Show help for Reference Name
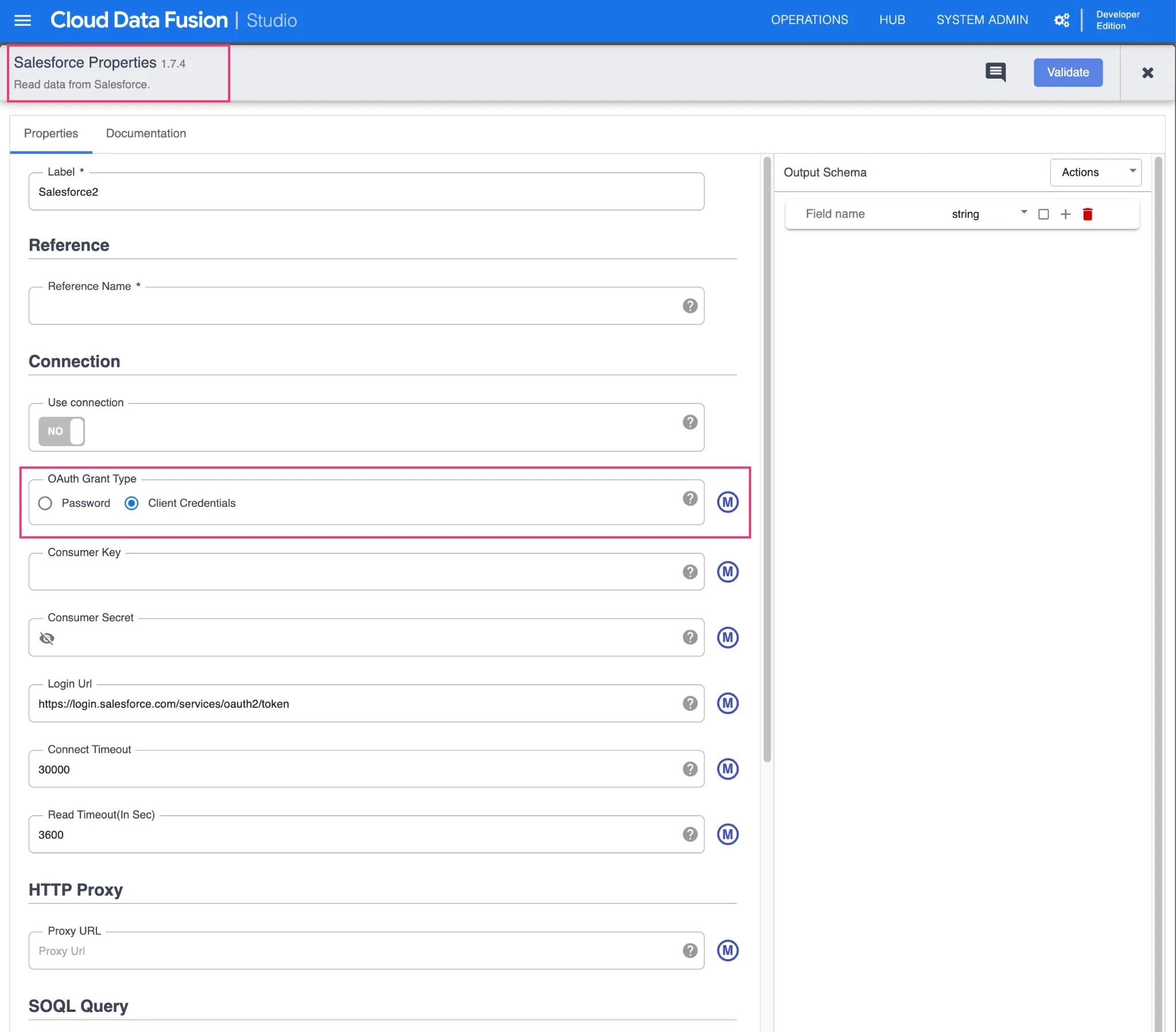The height and width of the screenshot is (1032, 1176). (690, 306)
